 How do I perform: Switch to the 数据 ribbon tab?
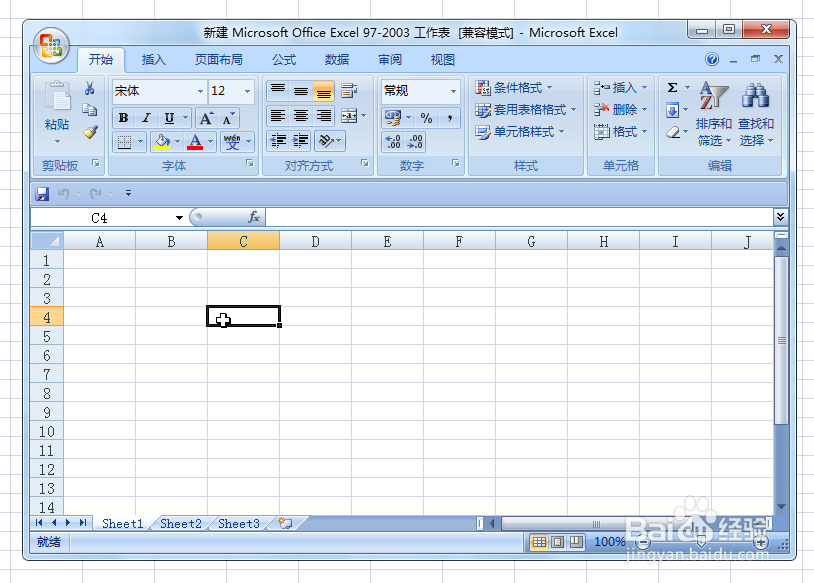pos(337,60)
